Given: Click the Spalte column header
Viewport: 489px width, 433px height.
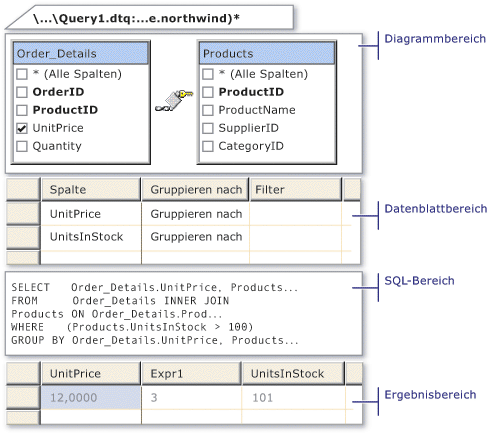Looking at the screenshot, I should click(91, 190).
